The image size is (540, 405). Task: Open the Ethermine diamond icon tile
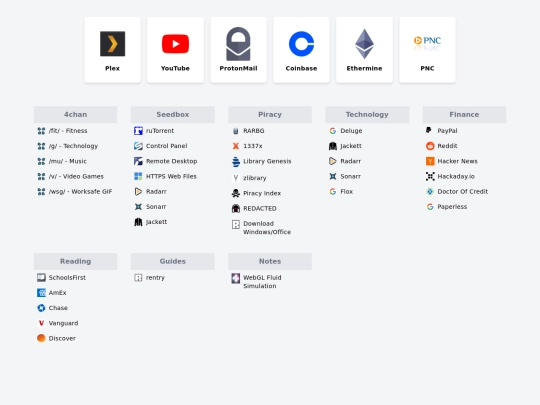tap(364, 44)
